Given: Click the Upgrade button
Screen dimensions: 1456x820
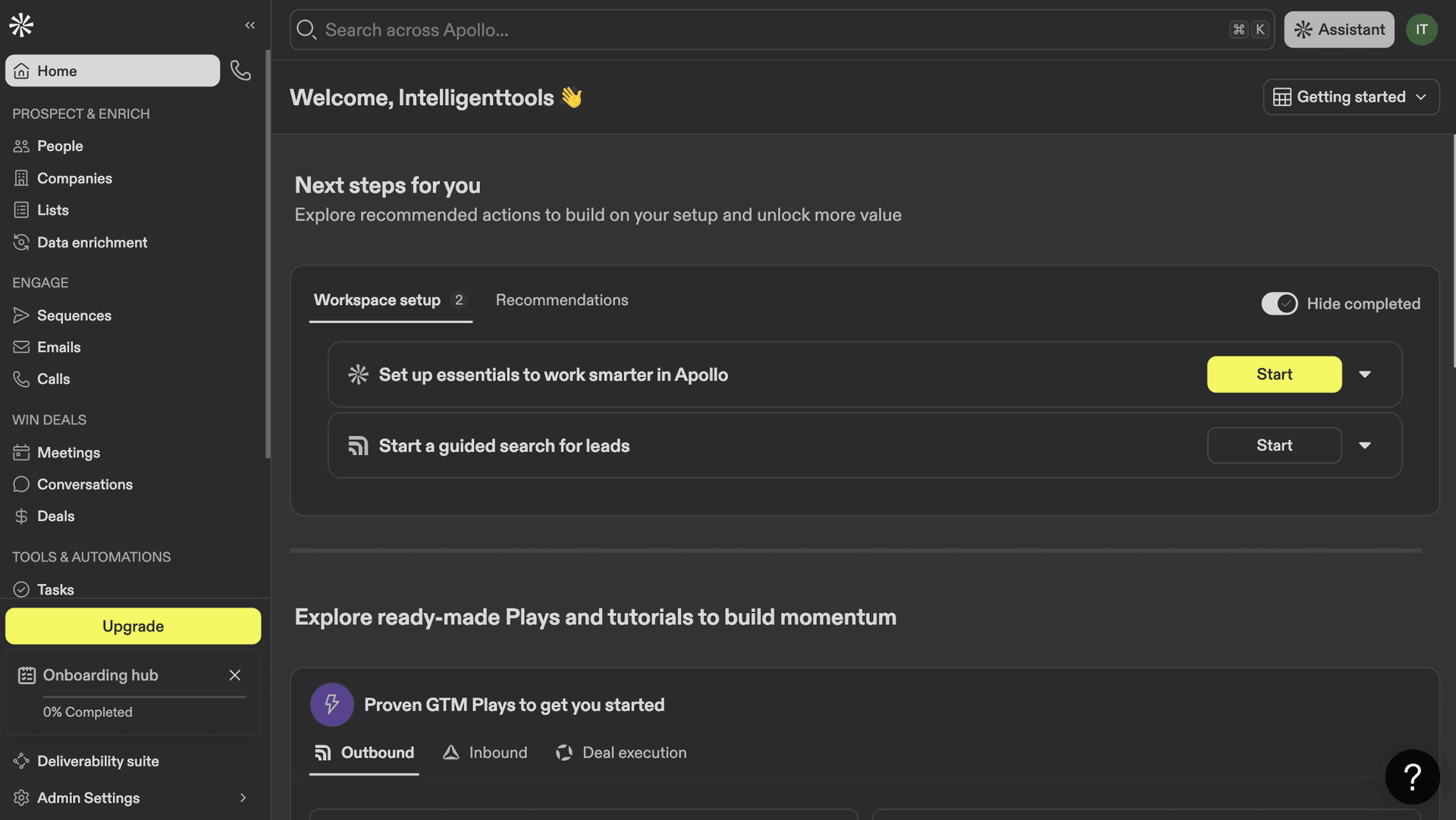Looking at the screenshot, I should coord(133,626).
